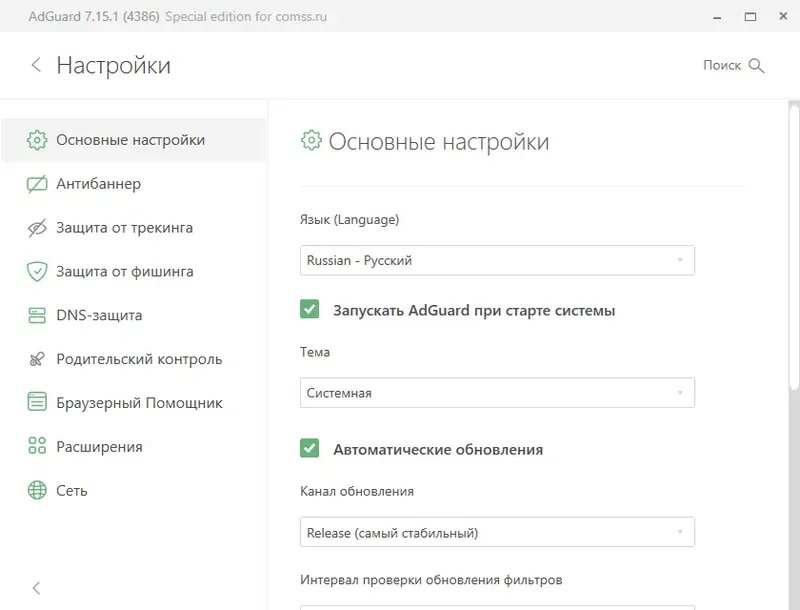Collapse the sidebar with the bottom chevron
800x610 pixels.
36,588
